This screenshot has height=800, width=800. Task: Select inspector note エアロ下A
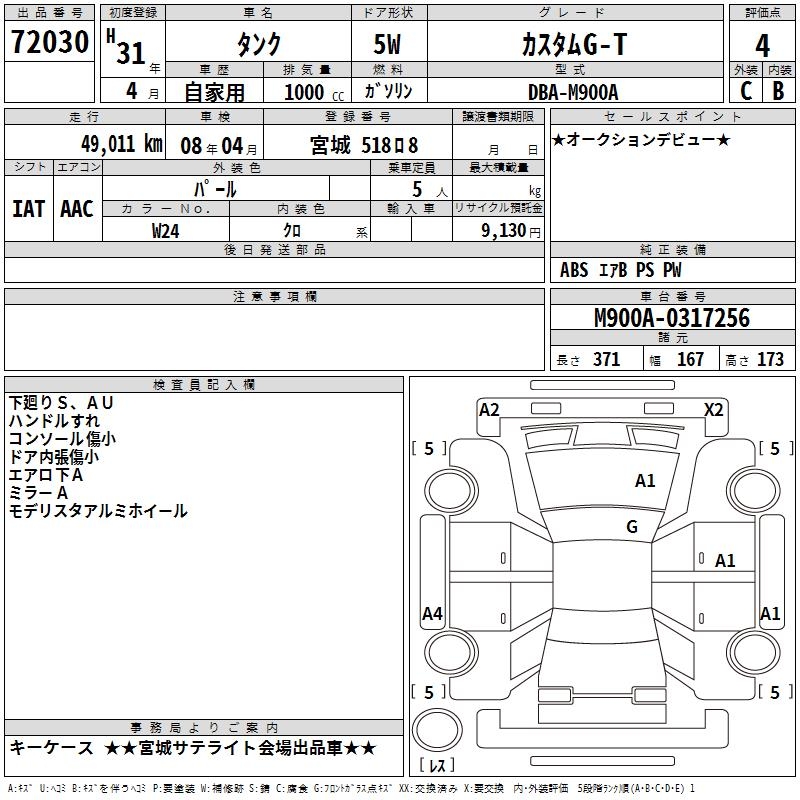(45, 475)
